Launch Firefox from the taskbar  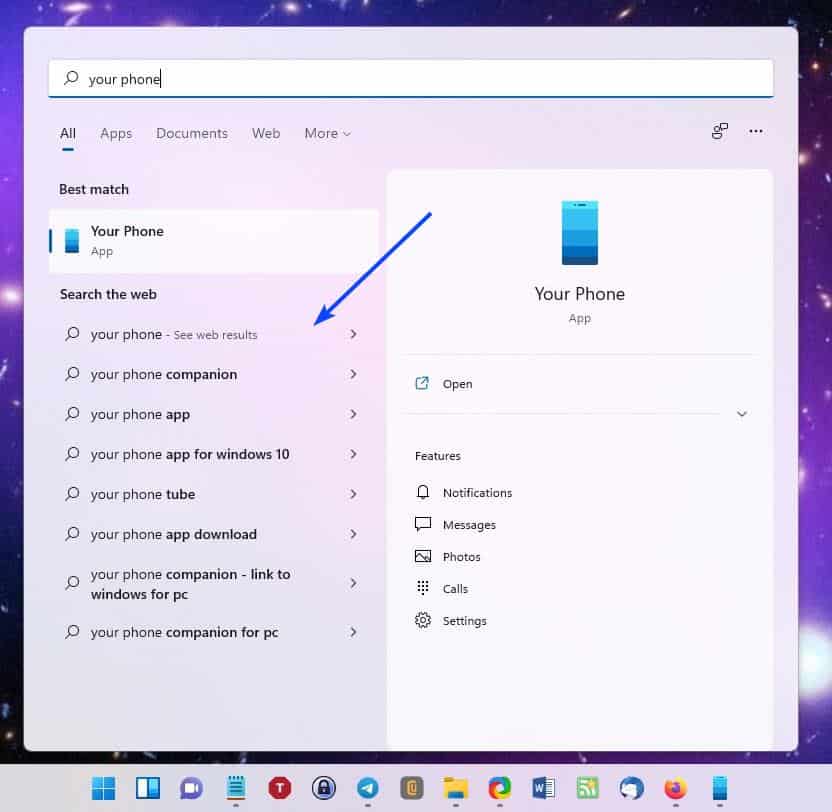click(675, 788)
